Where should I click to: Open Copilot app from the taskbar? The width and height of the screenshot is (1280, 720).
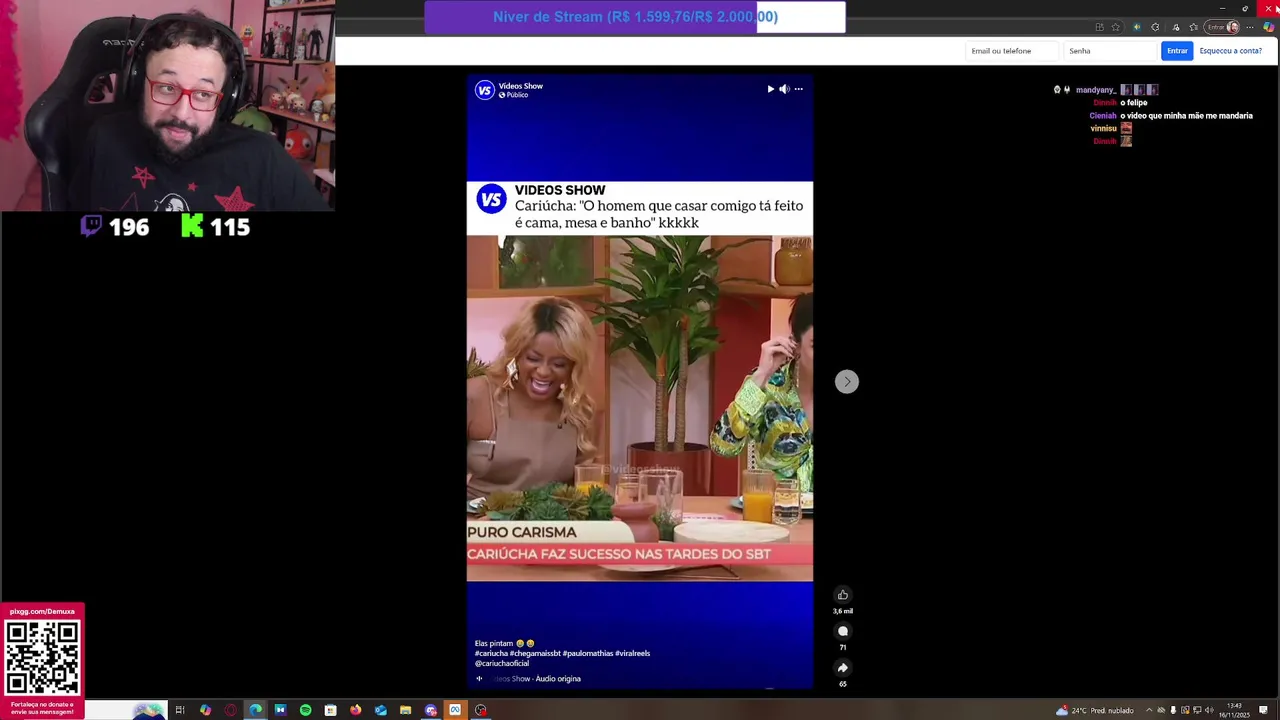pos(205,710)
